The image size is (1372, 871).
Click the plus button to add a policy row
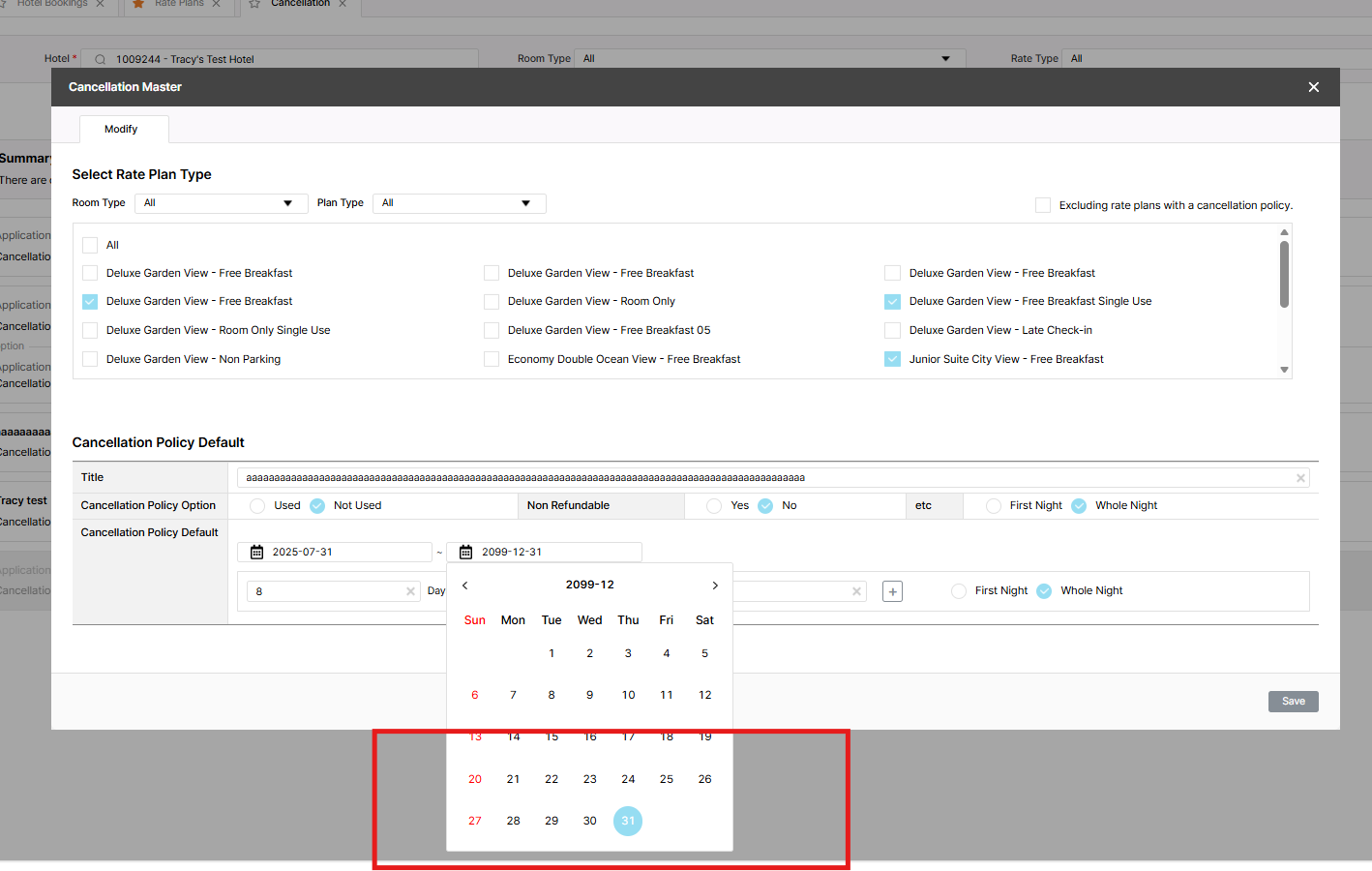tap(892, 591)
